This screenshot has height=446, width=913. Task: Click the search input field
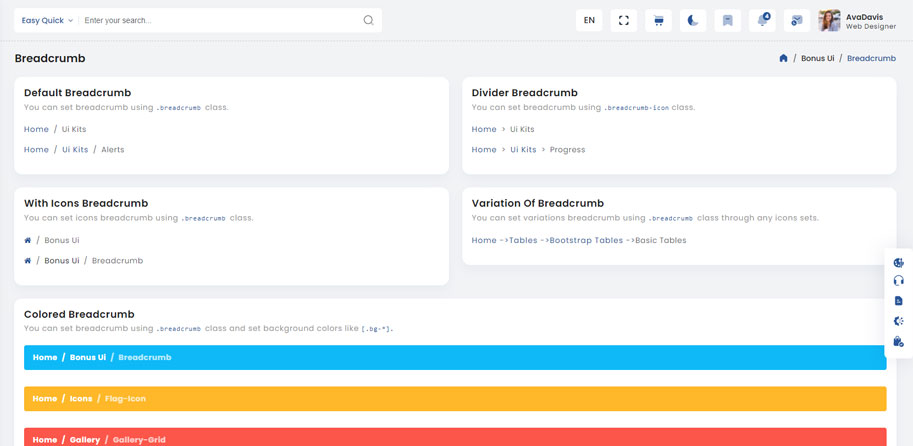(x=220, y=20)
